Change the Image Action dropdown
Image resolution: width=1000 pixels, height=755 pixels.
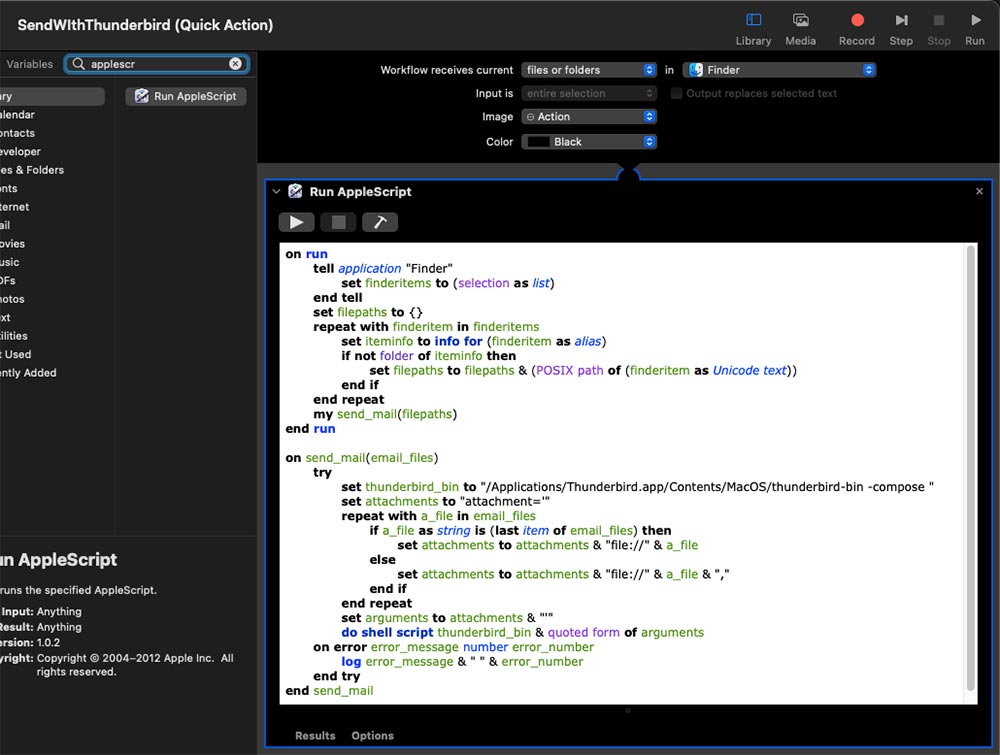click(589, 117)
